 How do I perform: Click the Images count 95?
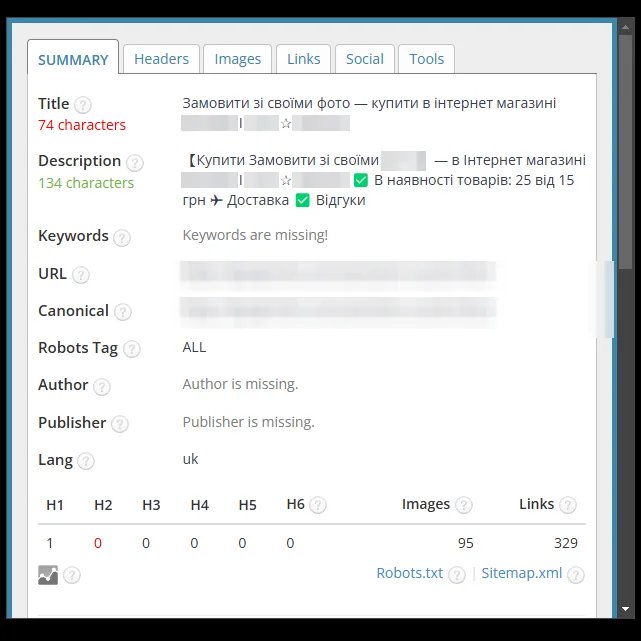pyautogui.click(x=466, y=543)
